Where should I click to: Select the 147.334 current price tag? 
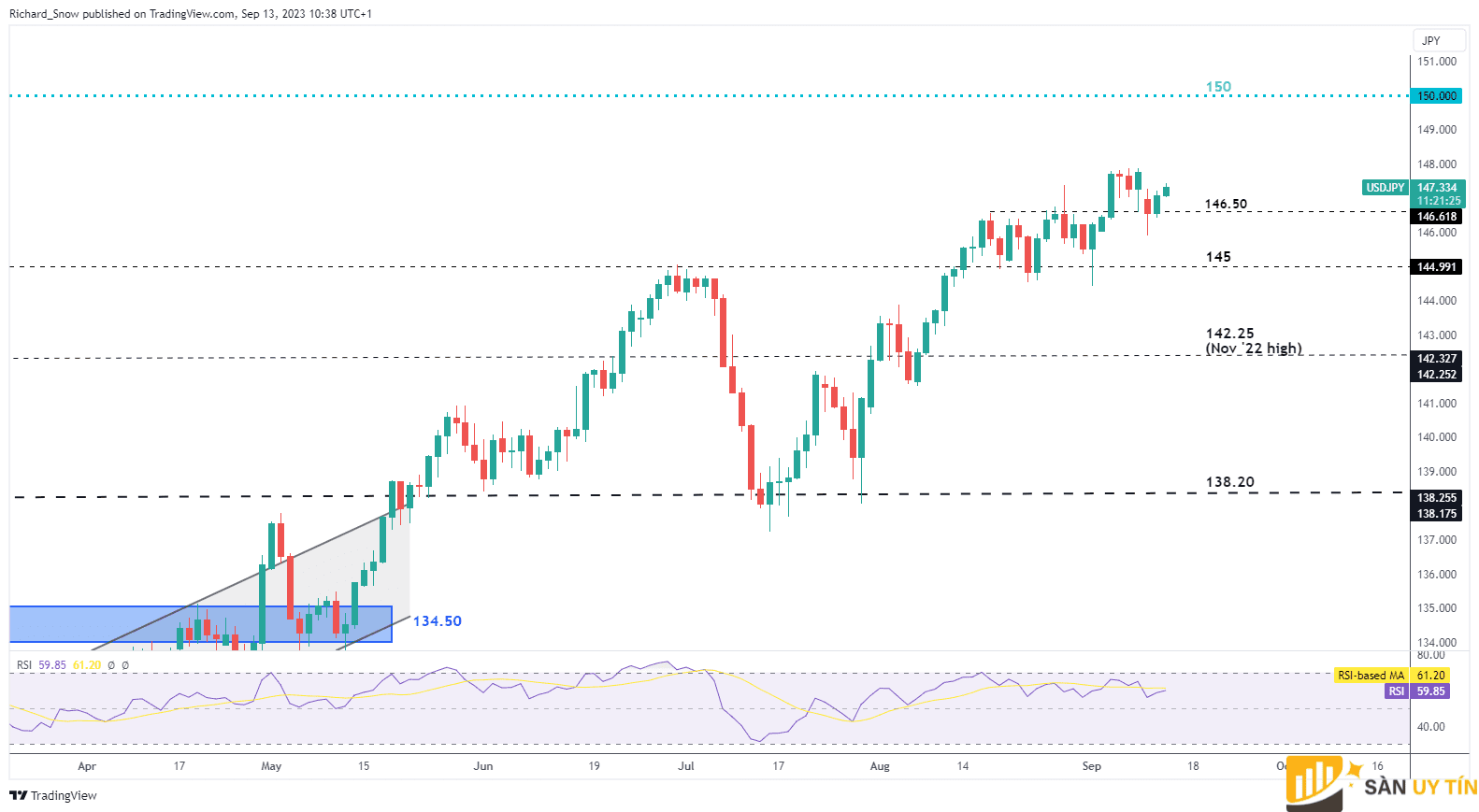tap(1437, 188)
